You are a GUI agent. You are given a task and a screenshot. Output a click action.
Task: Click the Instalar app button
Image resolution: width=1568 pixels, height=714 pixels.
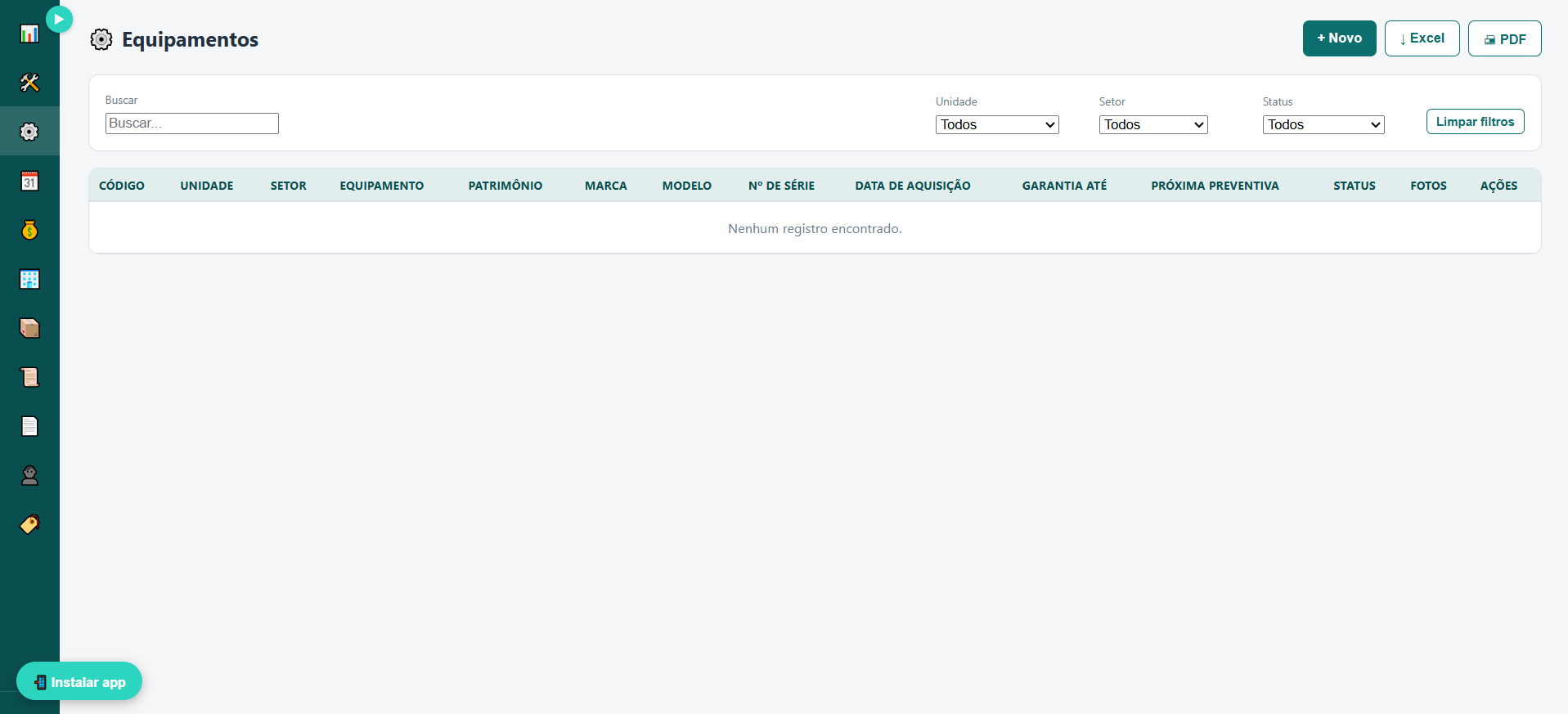click(x=79, y=681)
